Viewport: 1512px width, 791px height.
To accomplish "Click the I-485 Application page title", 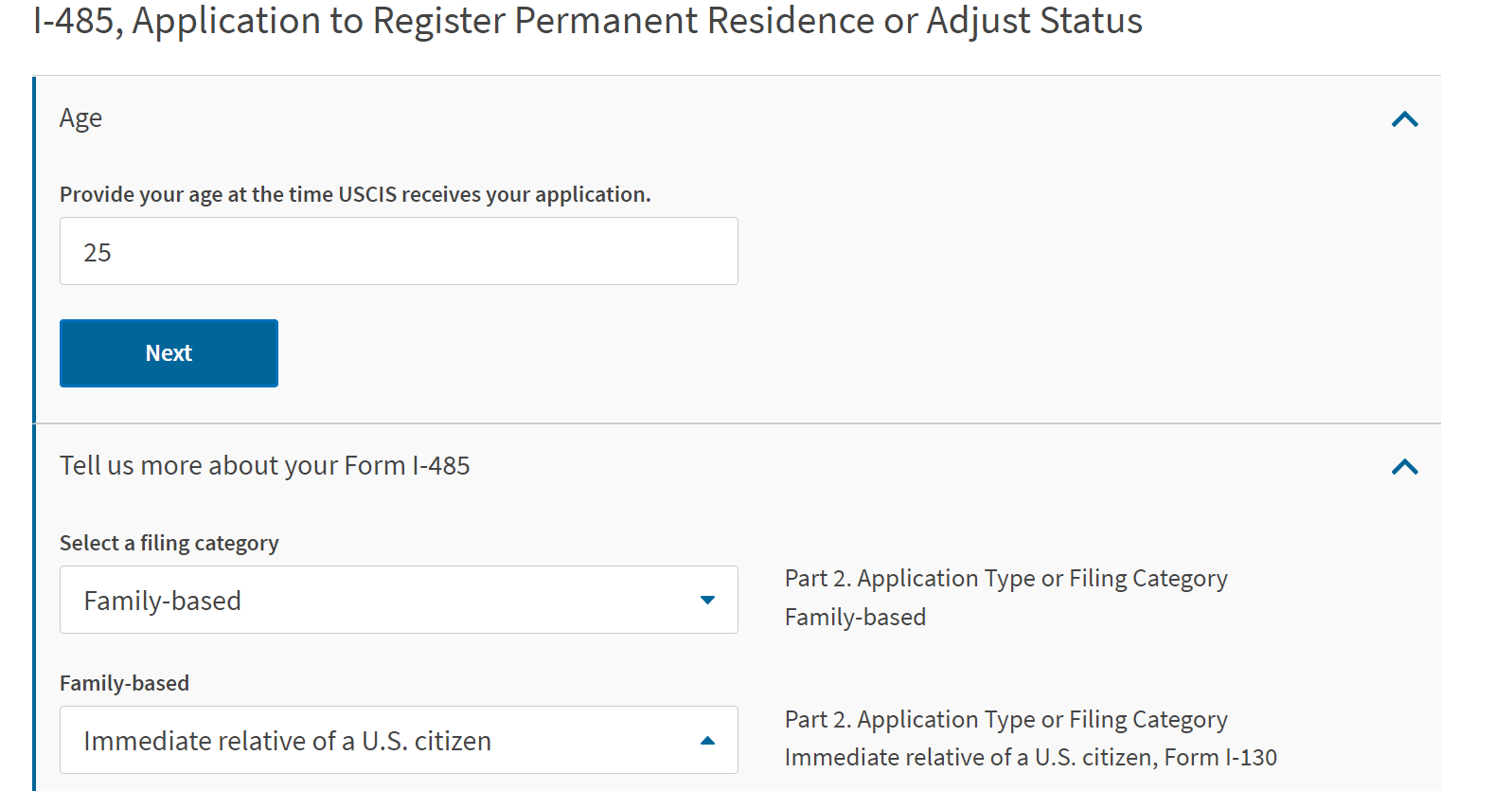I will 587,21.
